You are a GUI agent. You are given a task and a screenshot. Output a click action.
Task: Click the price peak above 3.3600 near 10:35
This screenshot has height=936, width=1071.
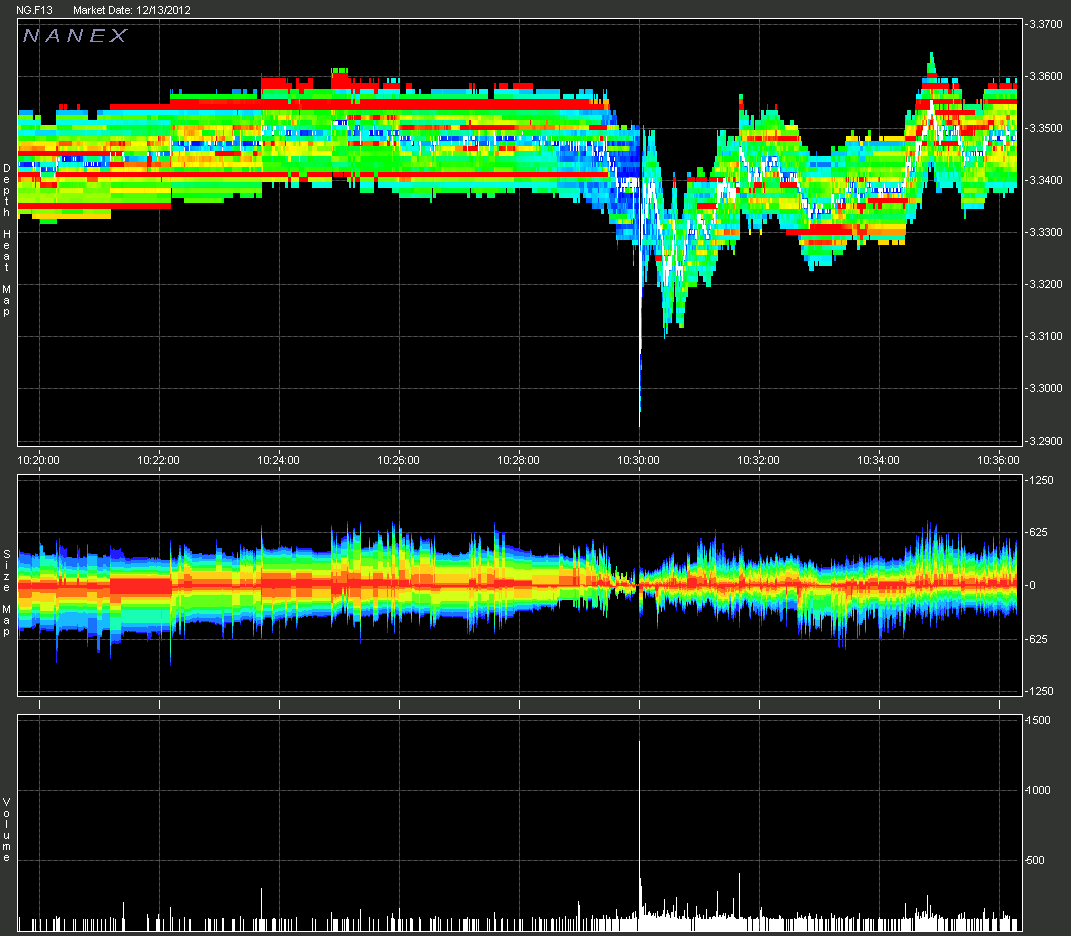pyautogui.click(x=931, y=63)
